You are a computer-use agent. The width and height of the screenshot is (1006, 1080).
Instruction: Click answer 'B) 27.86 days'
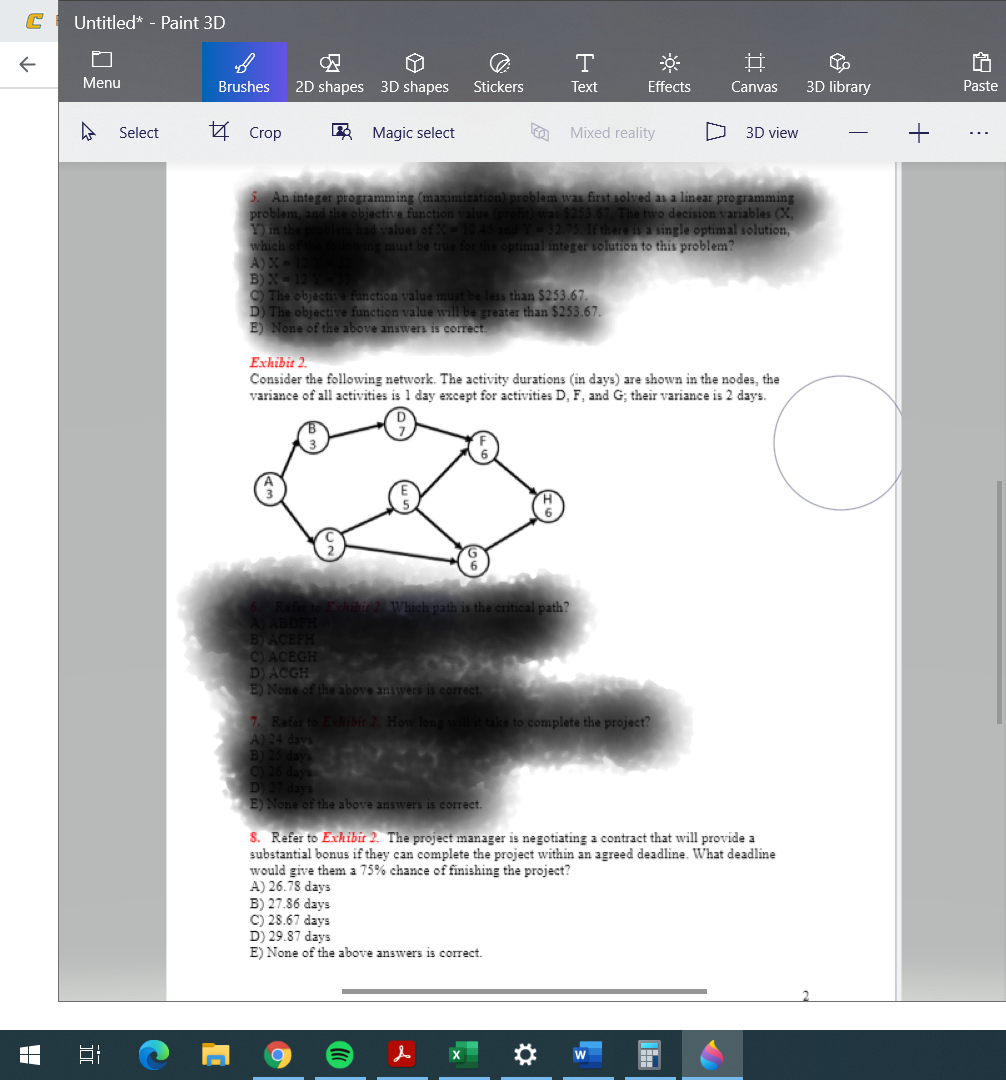coord(290,903)
